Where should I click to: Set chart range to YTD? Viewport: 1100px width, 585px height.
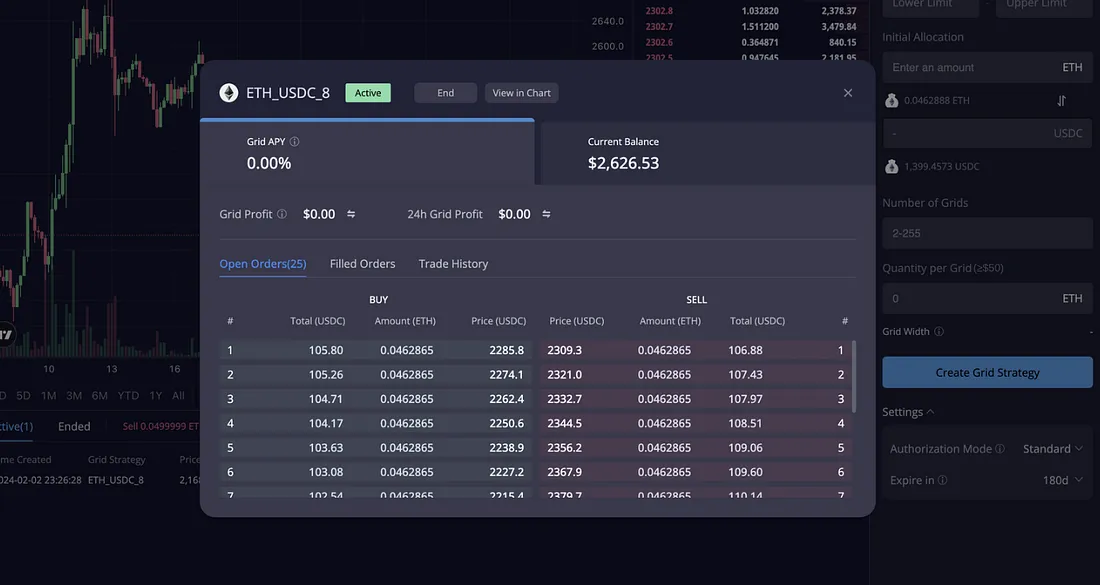click(128, 396)
